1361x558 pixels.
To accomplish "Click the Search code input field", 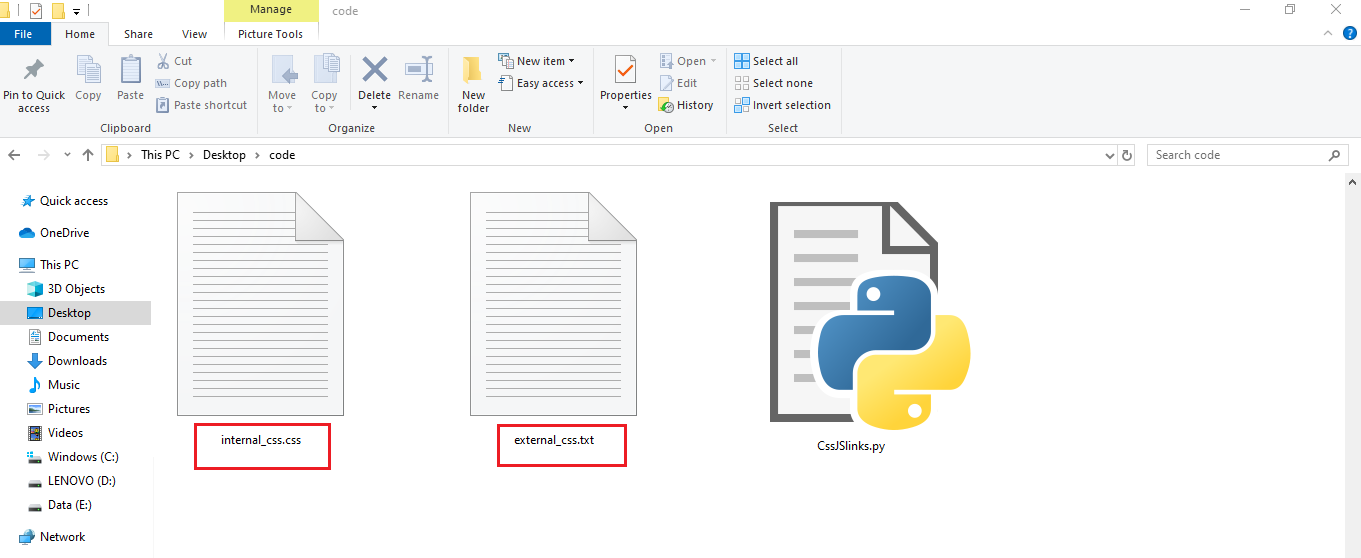I will click(1236, 155).
